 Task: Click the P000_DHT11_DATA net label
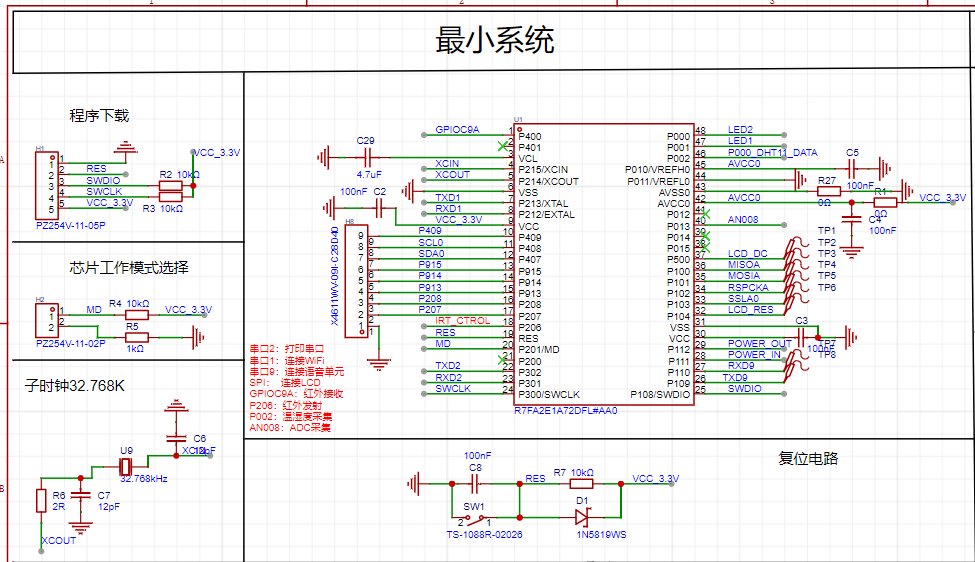(x=772, y=152)
